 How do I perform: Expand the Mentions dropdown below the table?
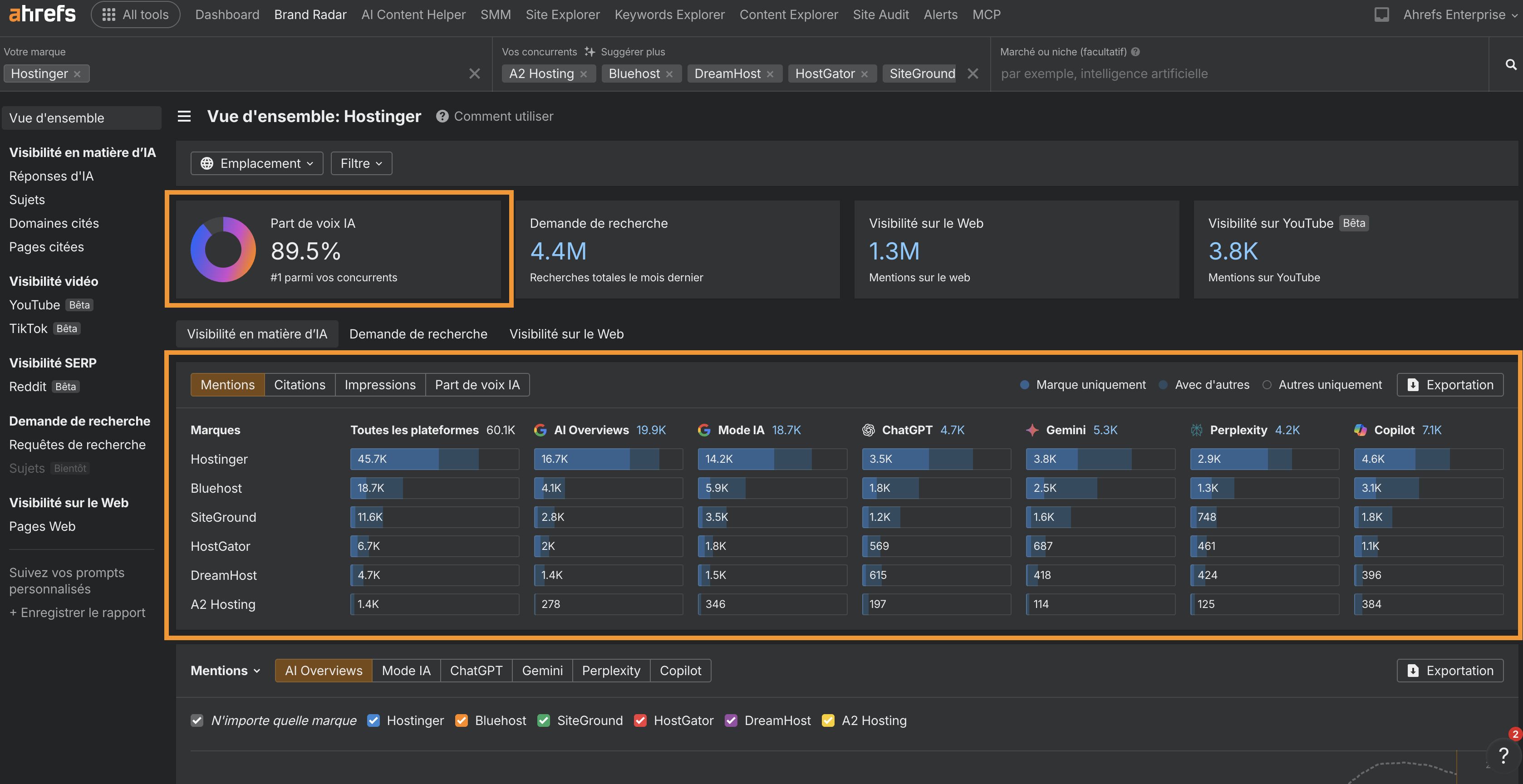pyautogui.click(x=225, y=670)
